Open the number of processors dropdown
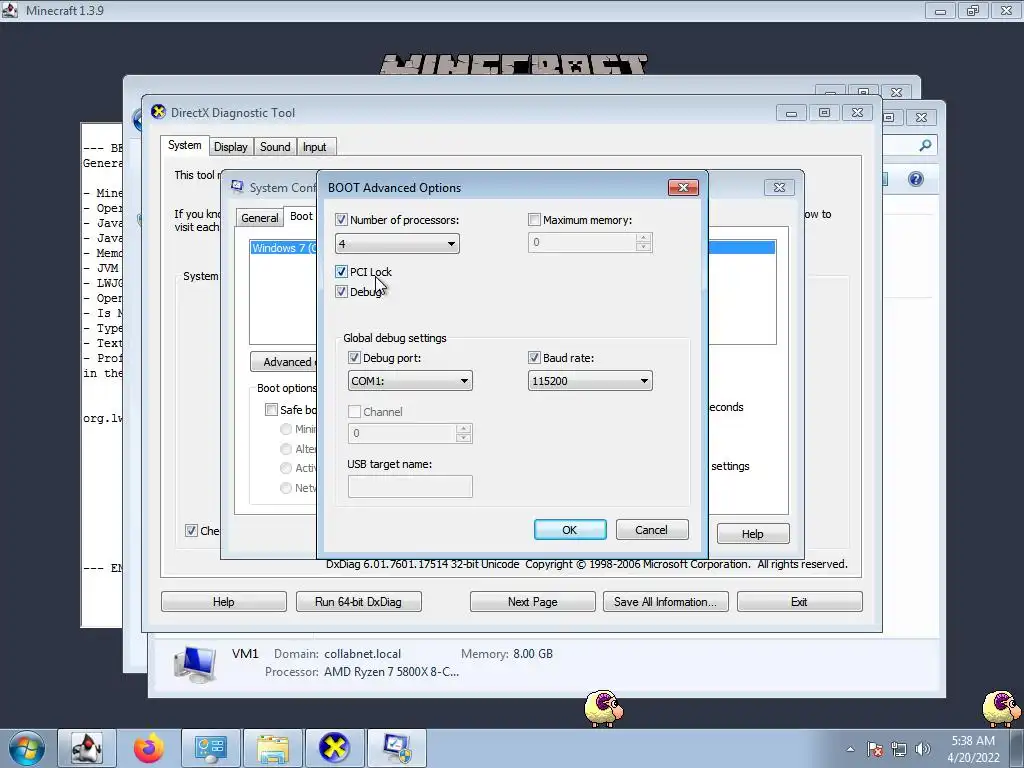This screenshot has width=1024, height=768. point(397,244)
